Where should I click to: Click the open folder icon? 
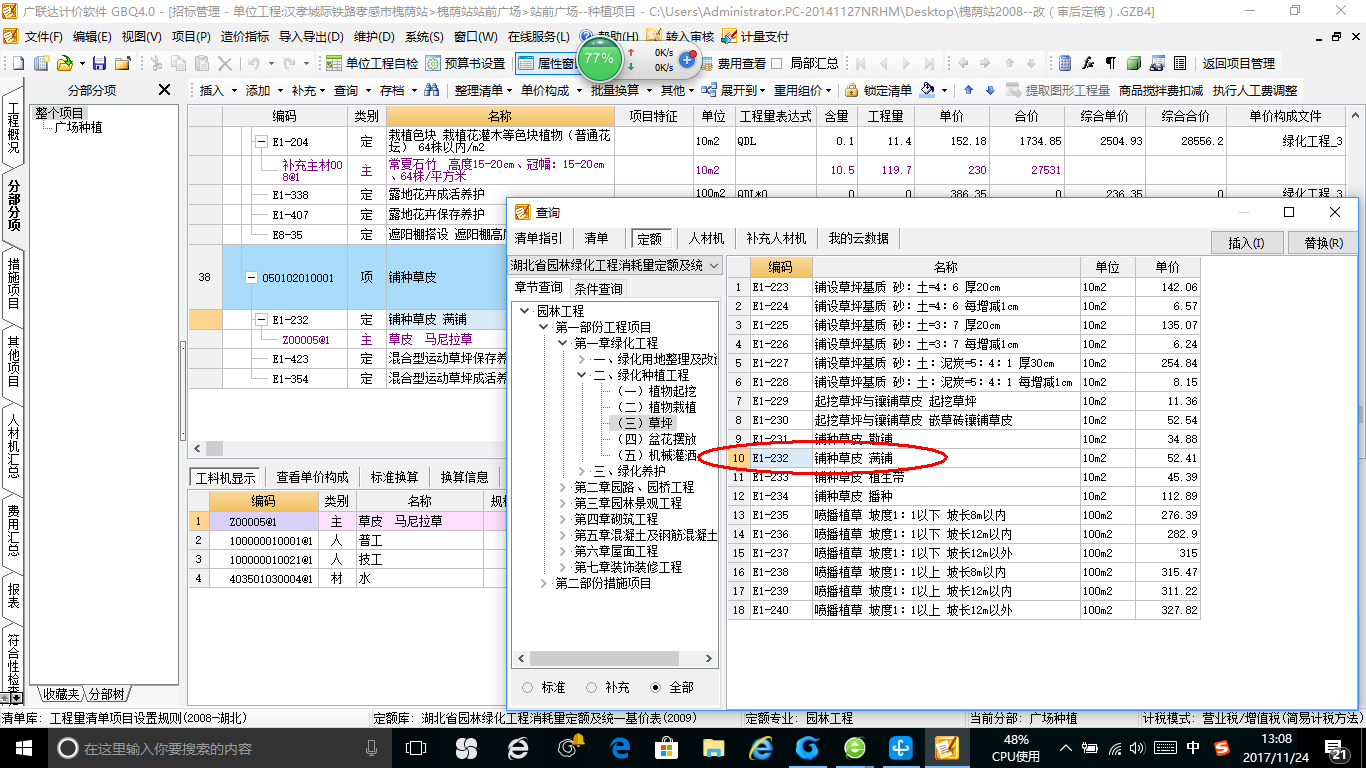click(x=64, y=63)
